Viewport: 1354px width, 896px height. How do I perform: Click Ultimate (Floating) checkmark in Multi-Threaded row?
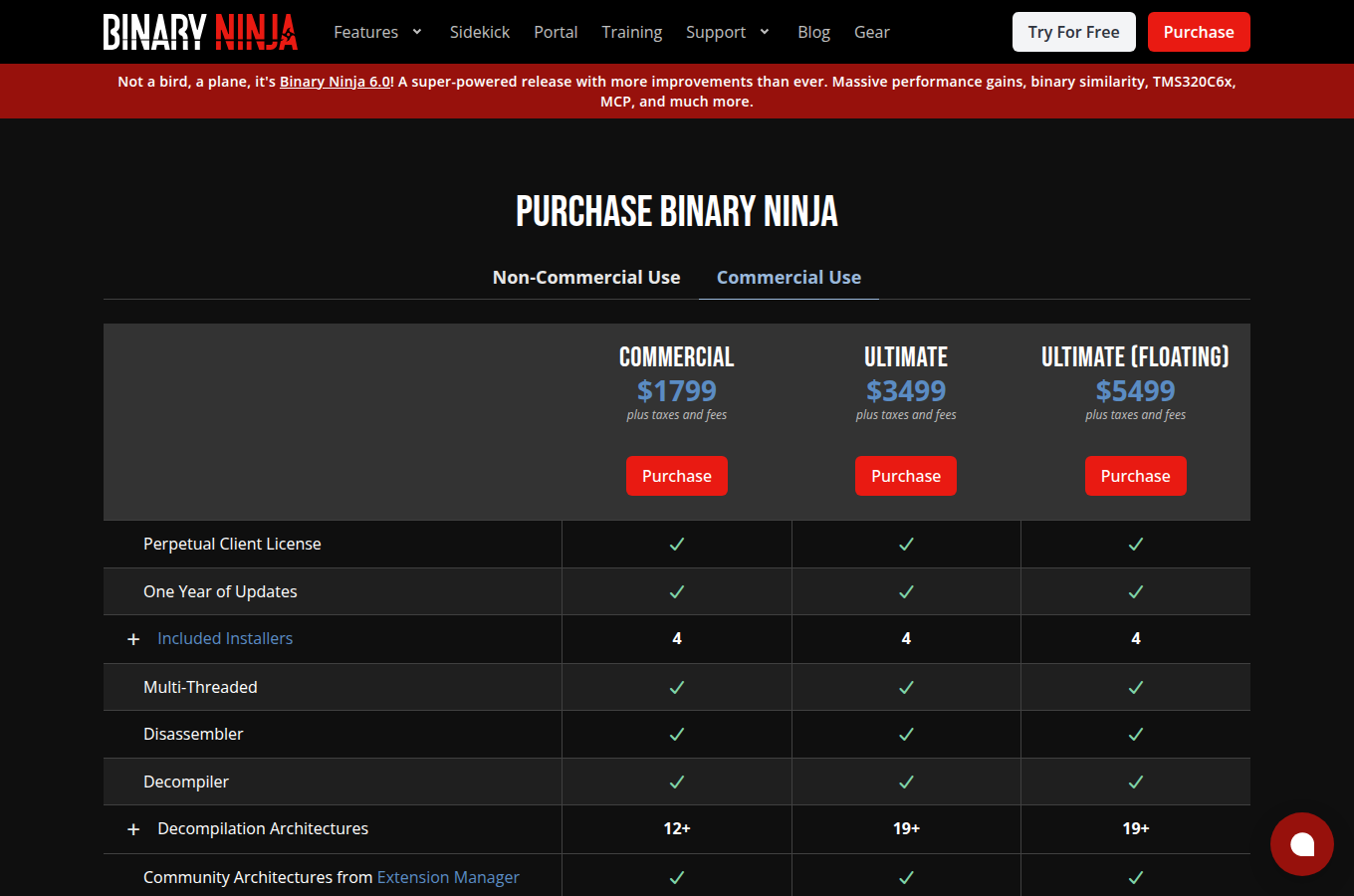[1136, 687]
